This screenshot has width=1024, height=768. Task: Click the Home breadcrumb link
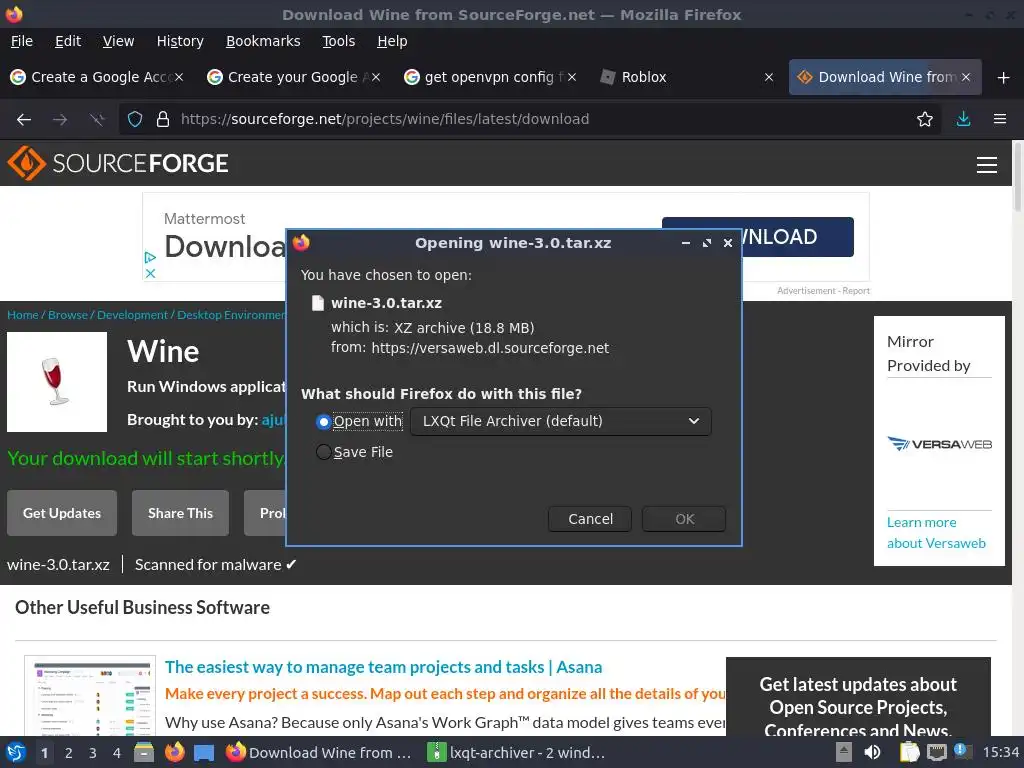tap(23, 315)
